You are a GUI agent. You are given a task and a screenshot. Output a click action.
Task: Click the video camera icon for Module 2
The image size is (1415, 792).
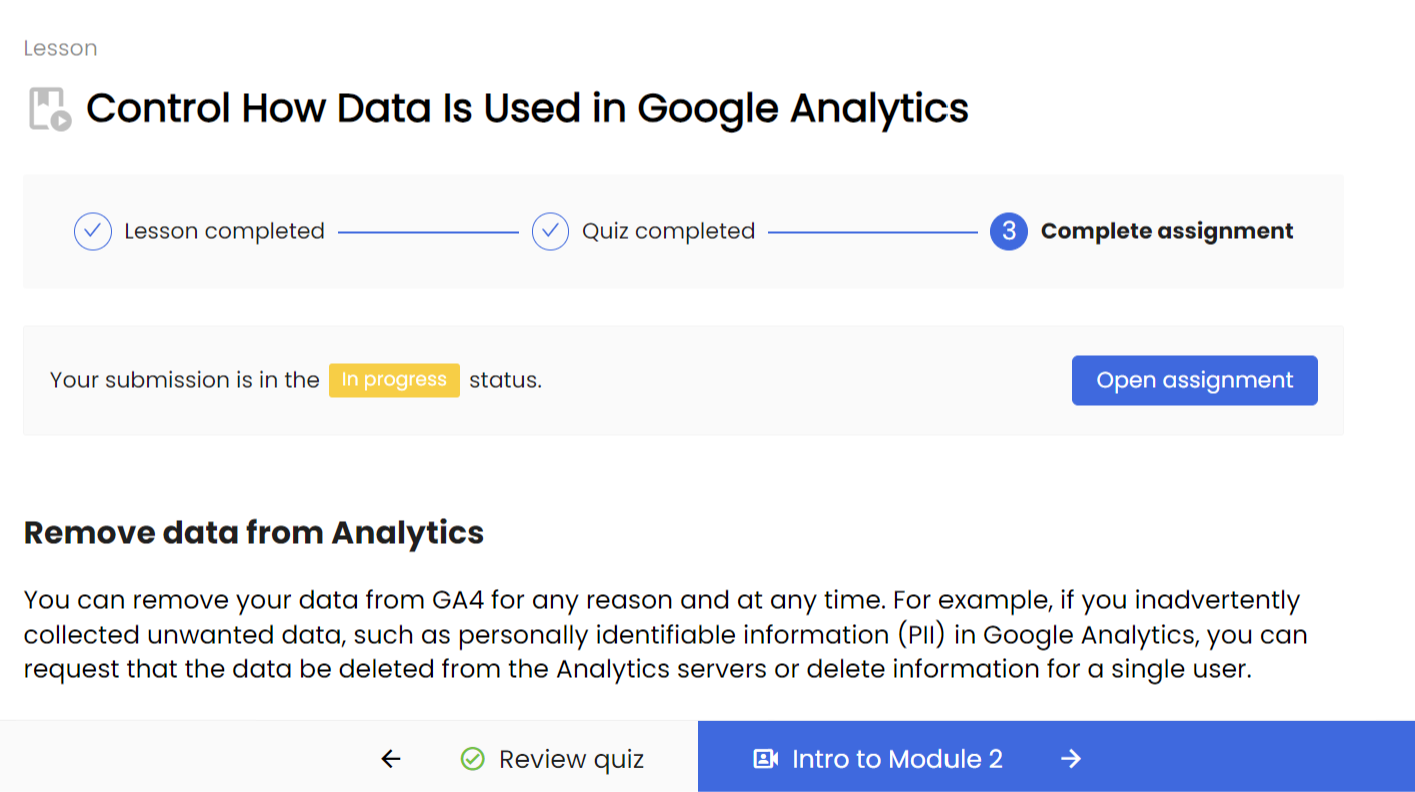click(x=765, y=759)
